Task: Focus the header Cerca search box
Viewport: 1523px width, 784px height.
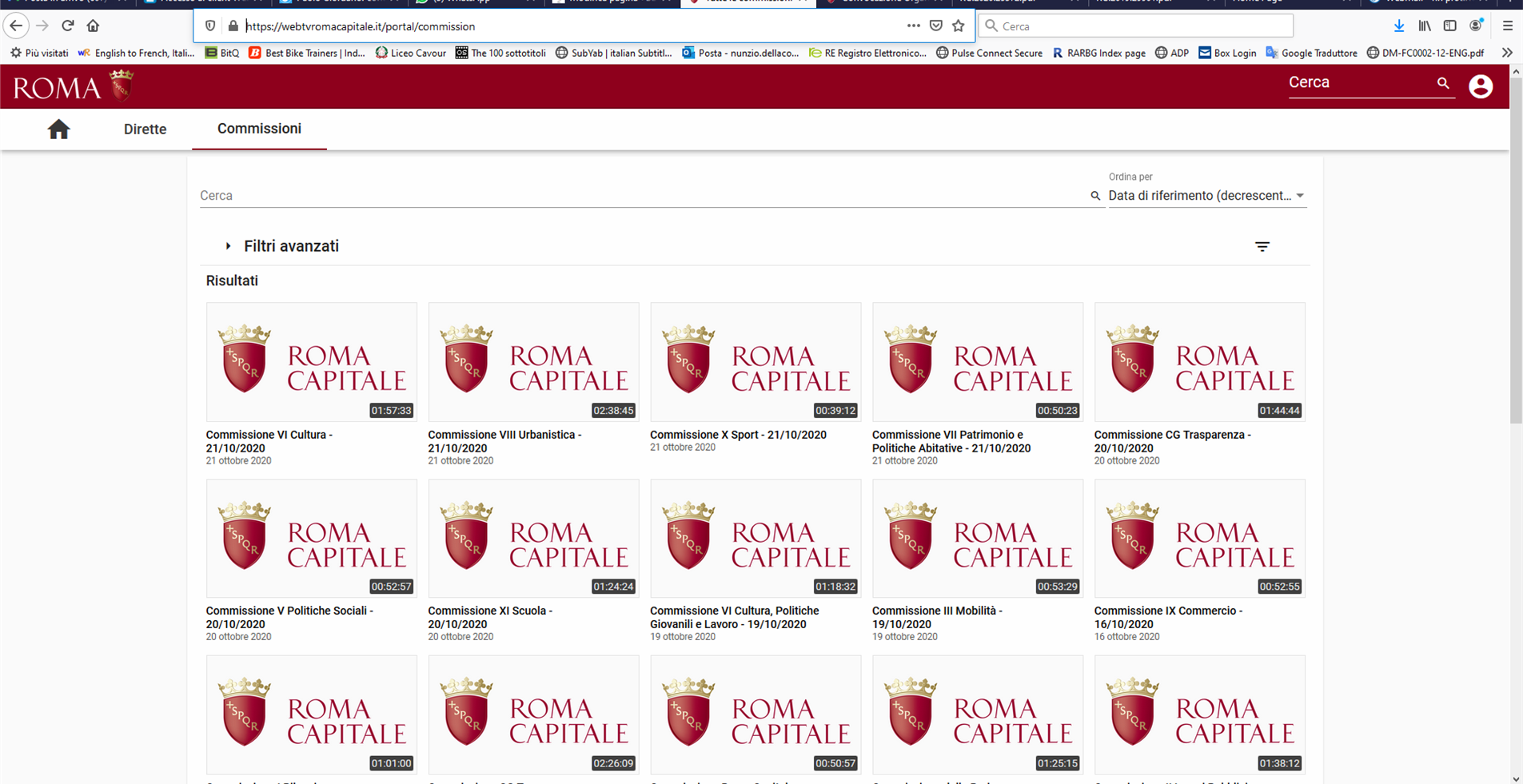Action: (x=1361, y=83)
